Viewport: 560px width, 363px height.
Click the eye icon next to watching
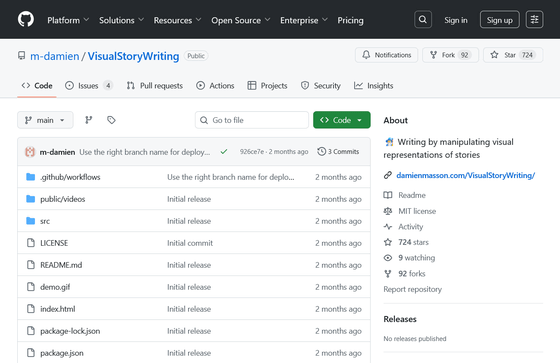tap(388, 258)
